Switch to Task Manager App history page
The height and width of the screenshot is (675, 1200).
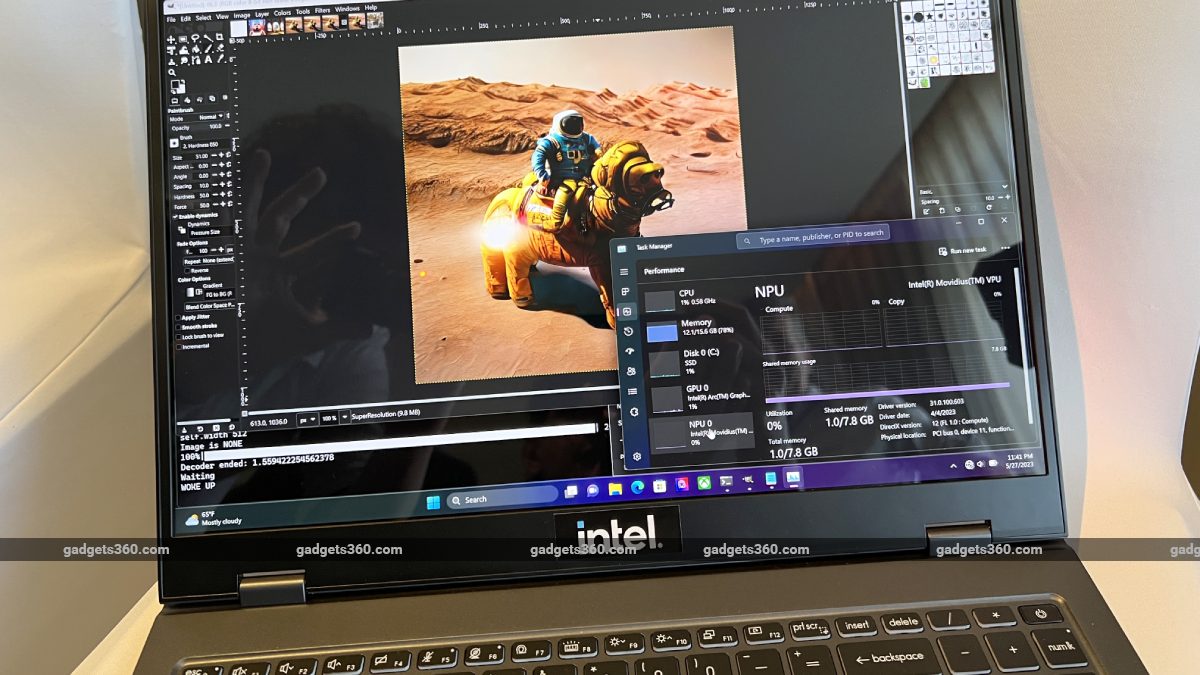point(627,331)
